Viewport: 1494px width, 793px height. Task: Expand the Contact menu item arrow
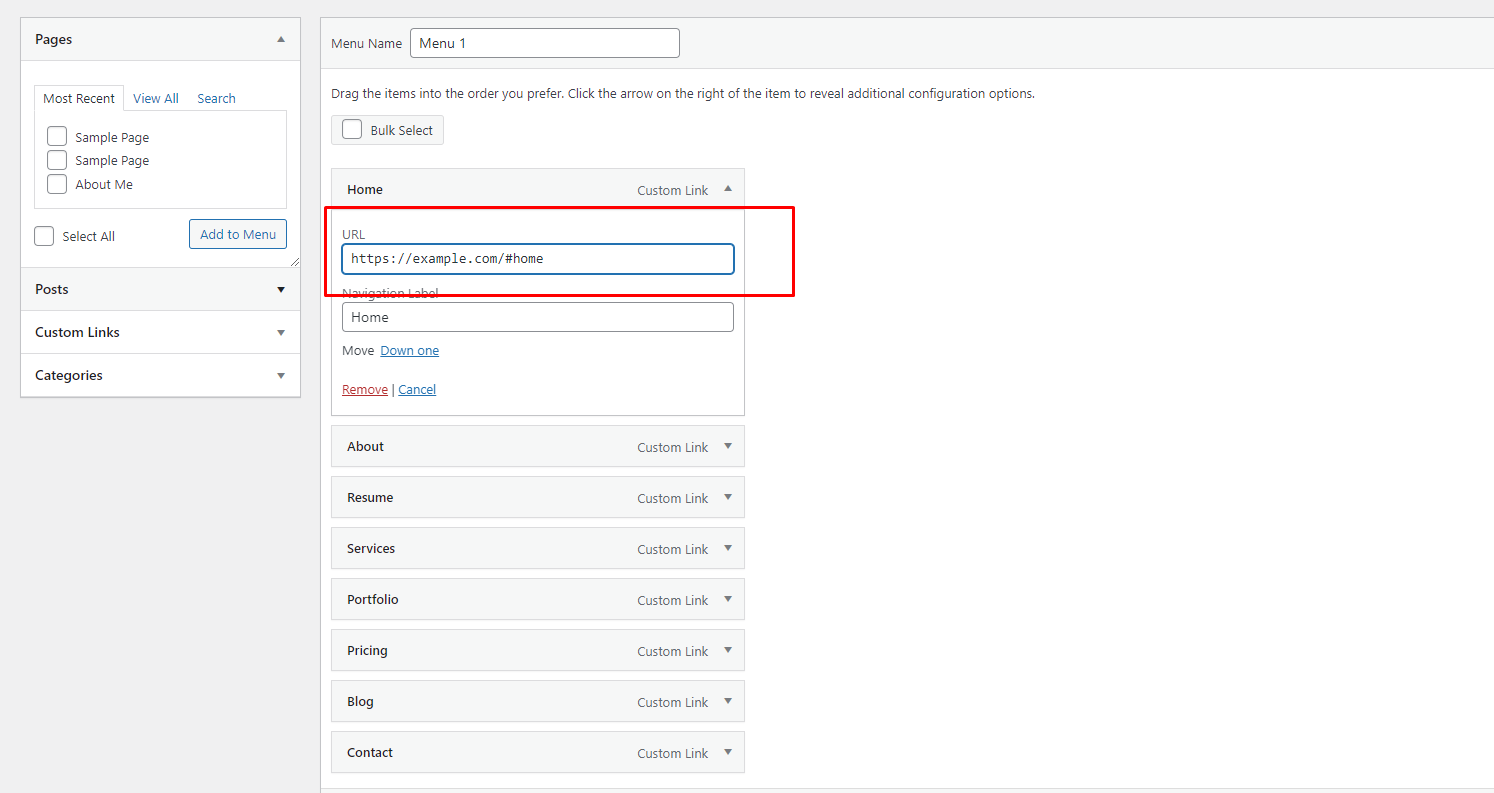[727, 753]
